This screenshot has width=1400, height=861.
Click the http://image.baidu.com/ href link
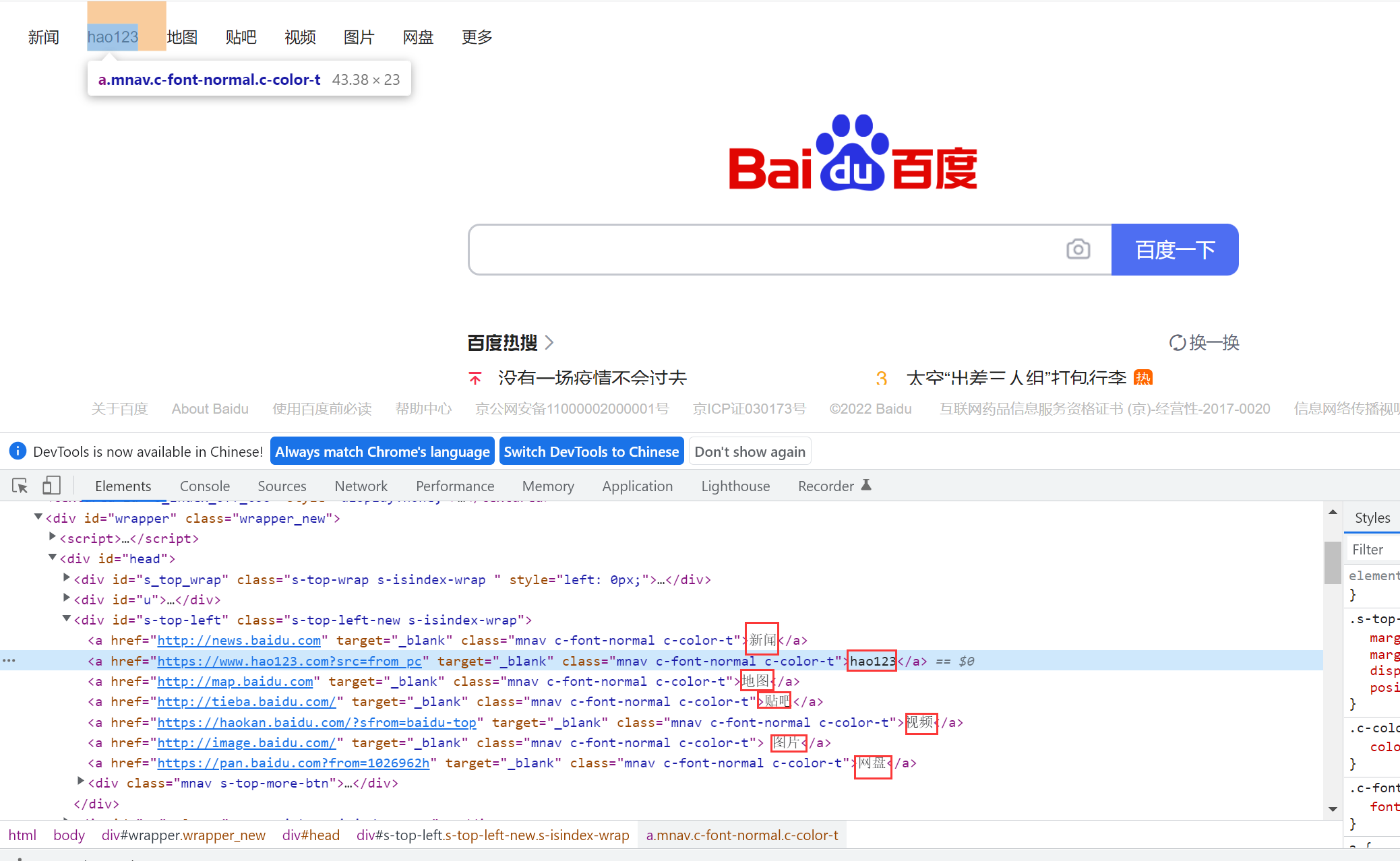point(247,742)
